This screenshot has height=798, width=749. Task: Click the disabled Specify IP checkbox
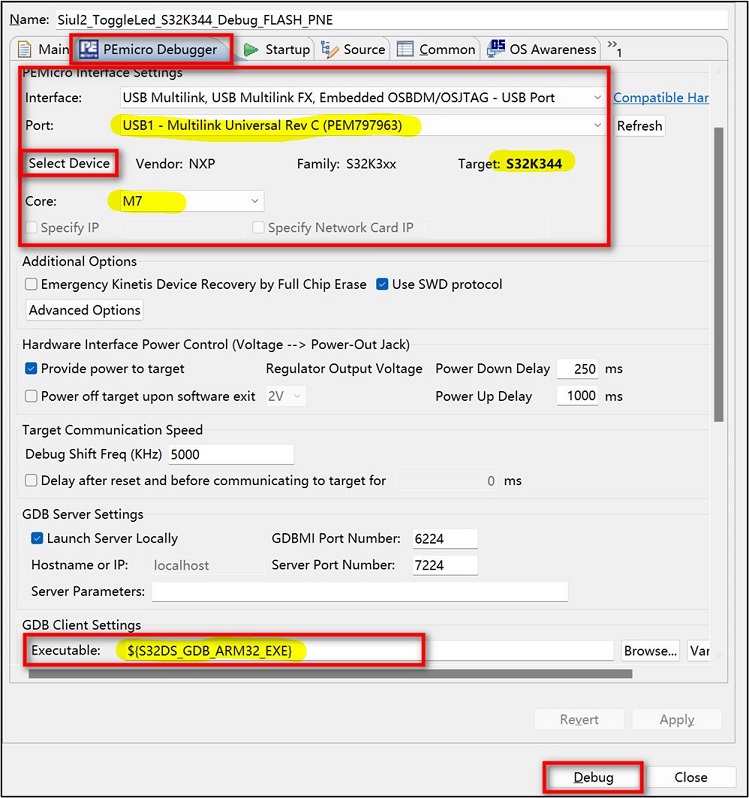(32, 227)
